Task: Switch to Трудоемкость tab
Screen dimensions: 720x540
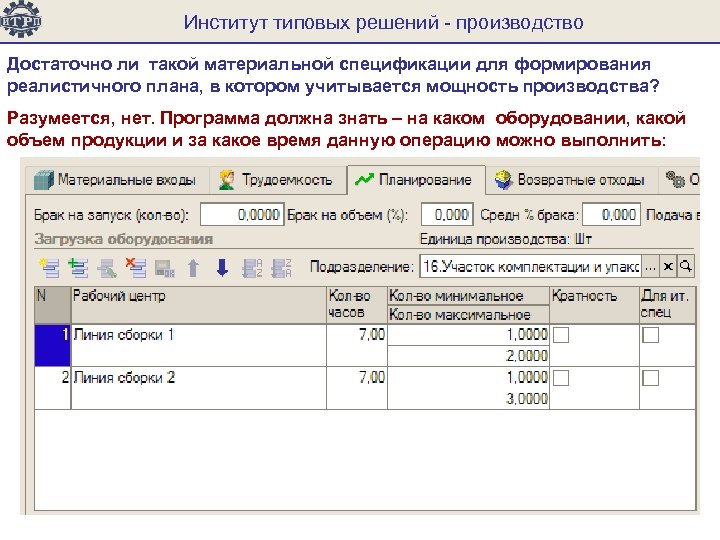Action: (x=278, y=180)
